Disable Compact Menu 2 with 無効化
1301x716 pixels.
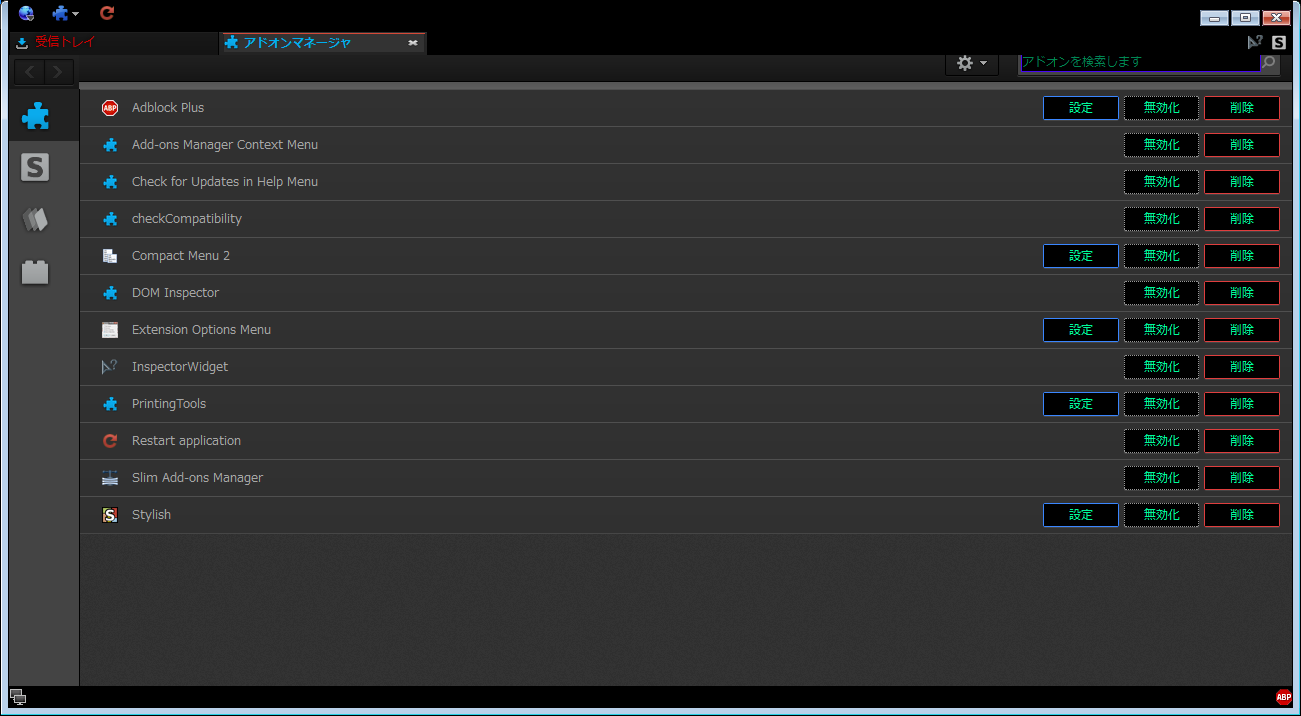point(1161,256)
